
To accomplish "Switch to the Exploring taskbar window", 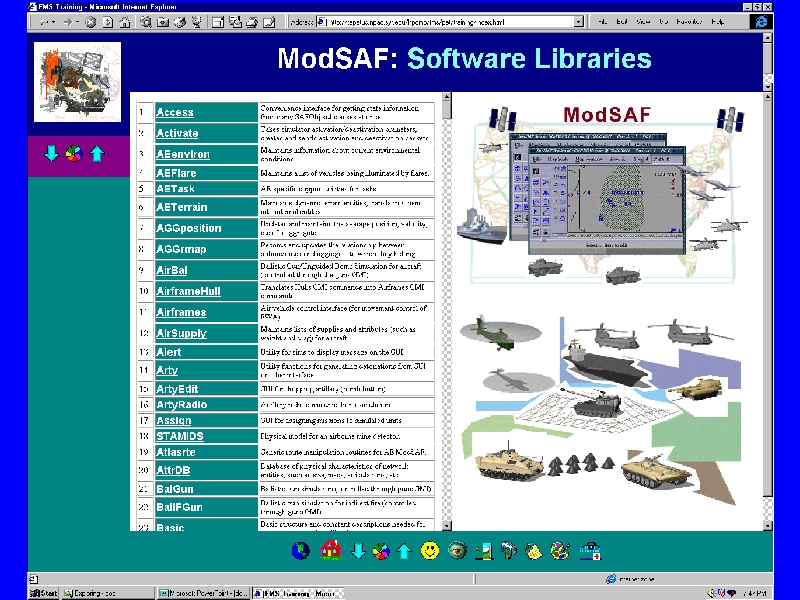I will pyautogui.click(x=108, y=593).
